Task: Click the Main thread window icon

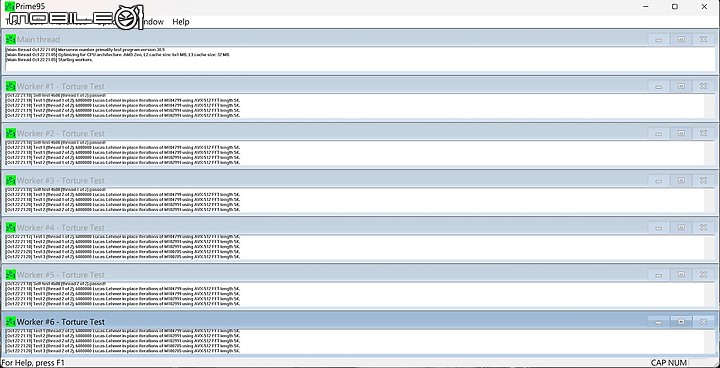Action: (x=11, y=40)
